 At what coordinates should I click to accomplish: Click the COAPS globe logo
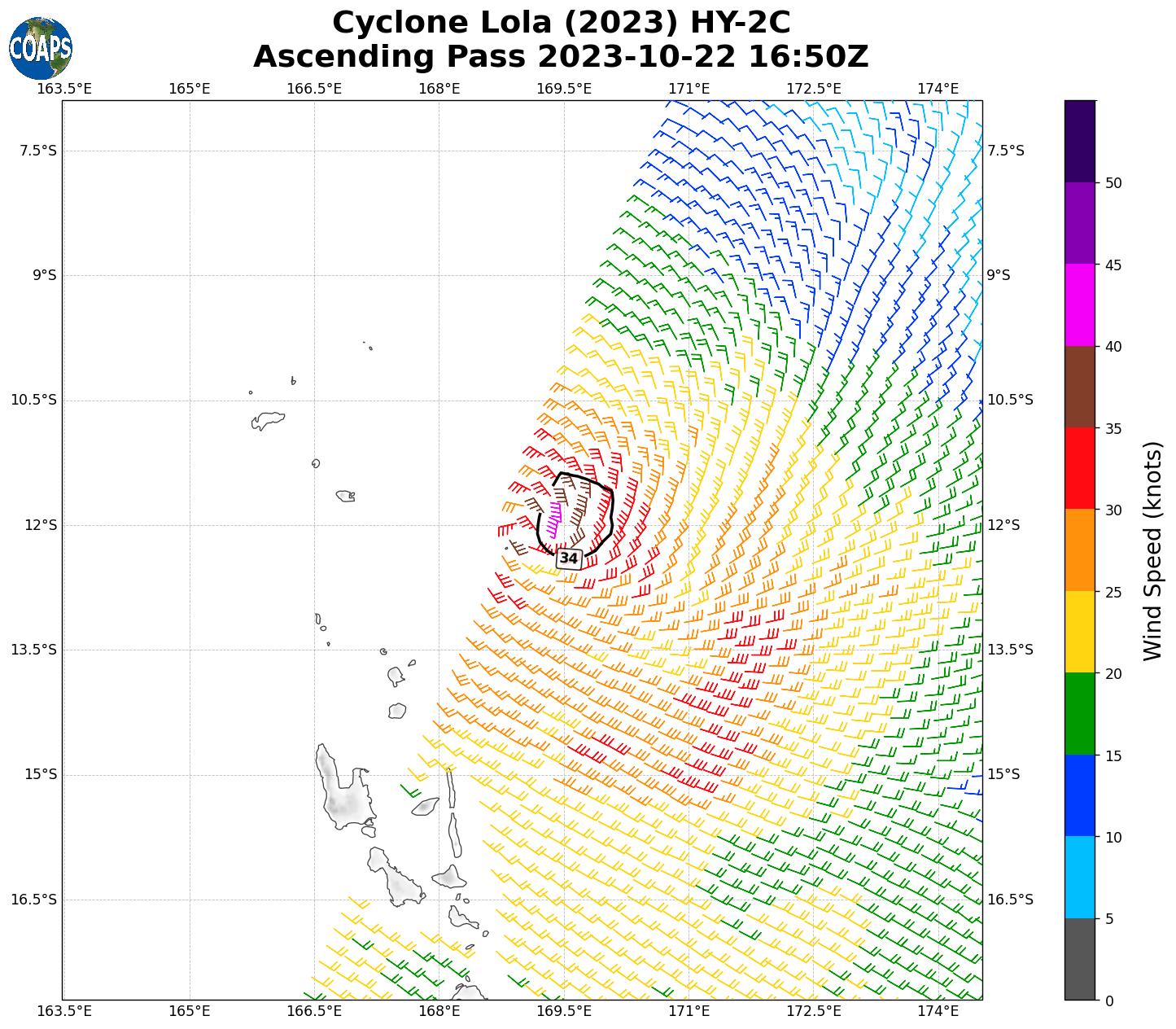41,48
